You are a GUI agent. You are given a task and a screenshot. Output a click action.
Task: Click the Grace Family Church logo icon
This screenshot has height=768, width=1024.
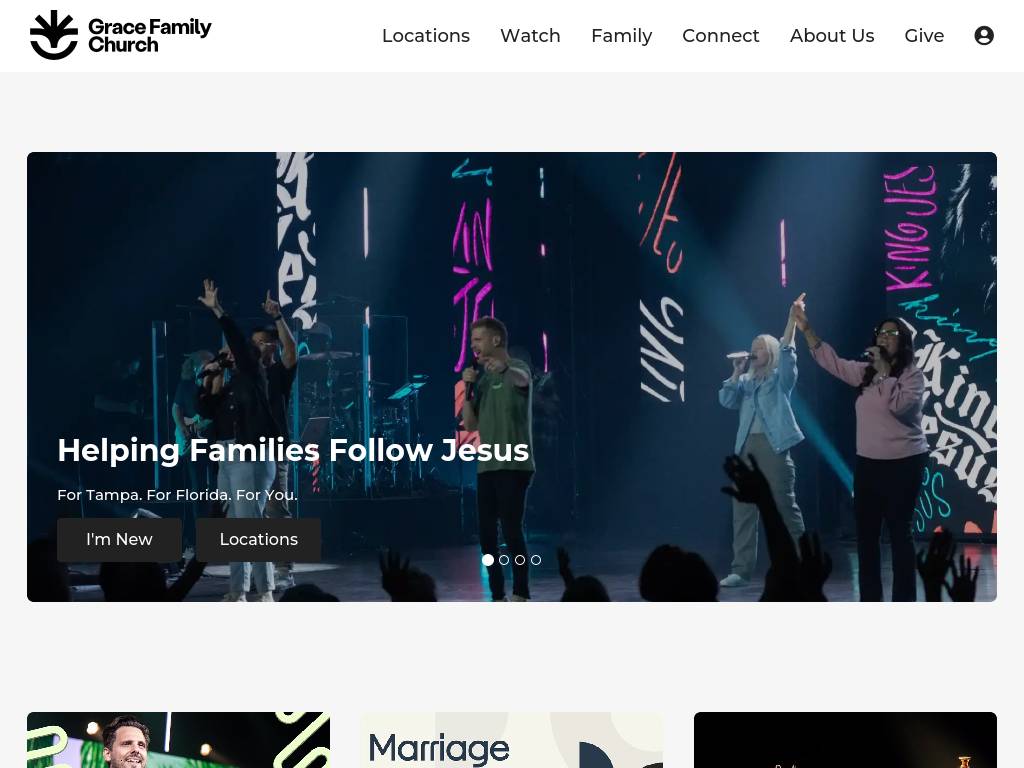pos(54,35)
